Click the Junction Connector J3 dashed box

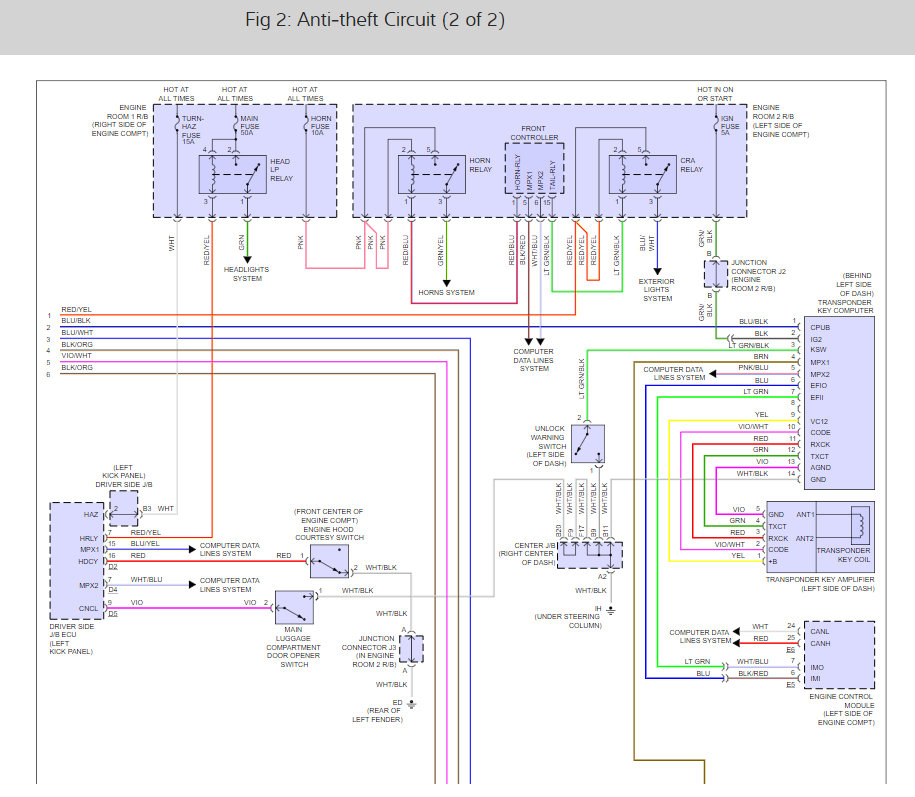(x=411, y=649)
